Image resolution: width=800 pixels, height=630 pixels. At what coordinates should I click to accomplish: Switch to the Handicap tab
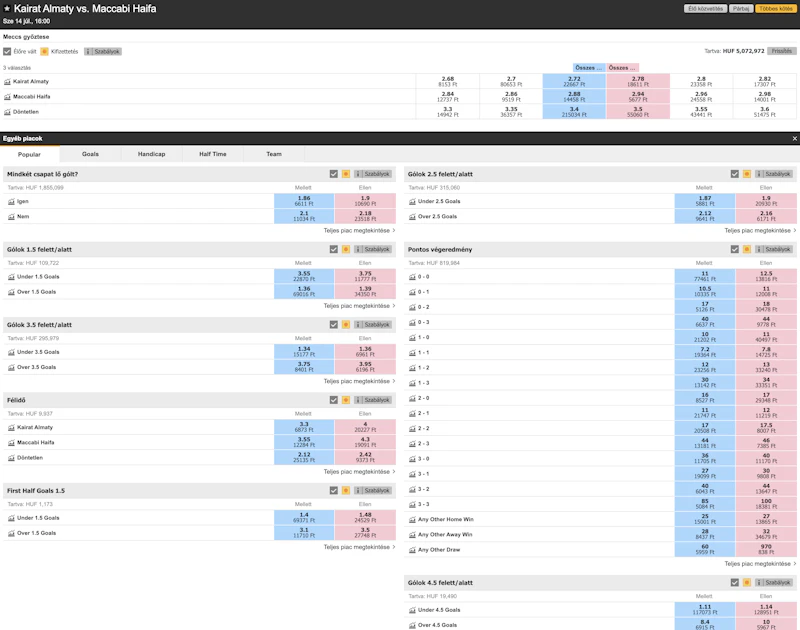152,154
